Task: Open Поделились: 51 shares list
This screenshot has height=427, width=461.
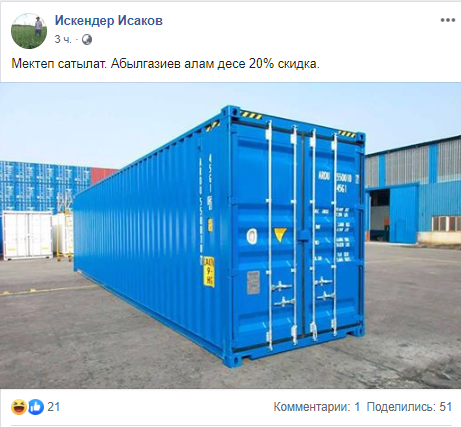Action: point(409,407)
